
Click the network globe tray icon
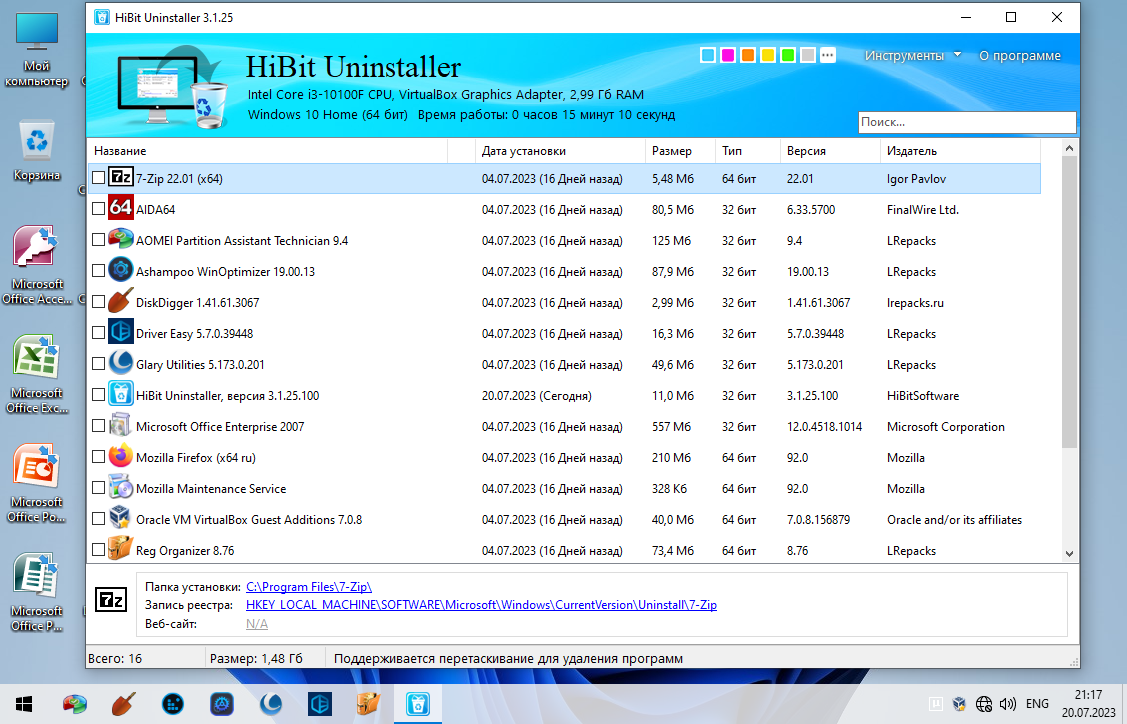point(984,704)
